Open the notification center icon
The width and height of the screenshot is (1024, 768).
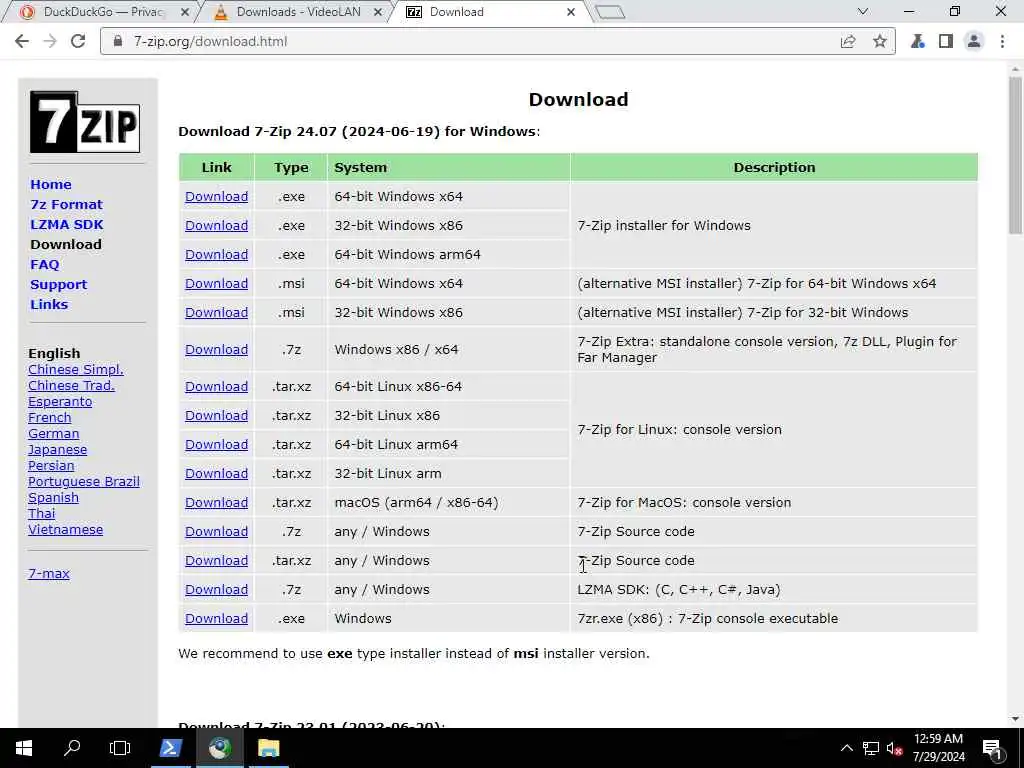click(993, 748)
